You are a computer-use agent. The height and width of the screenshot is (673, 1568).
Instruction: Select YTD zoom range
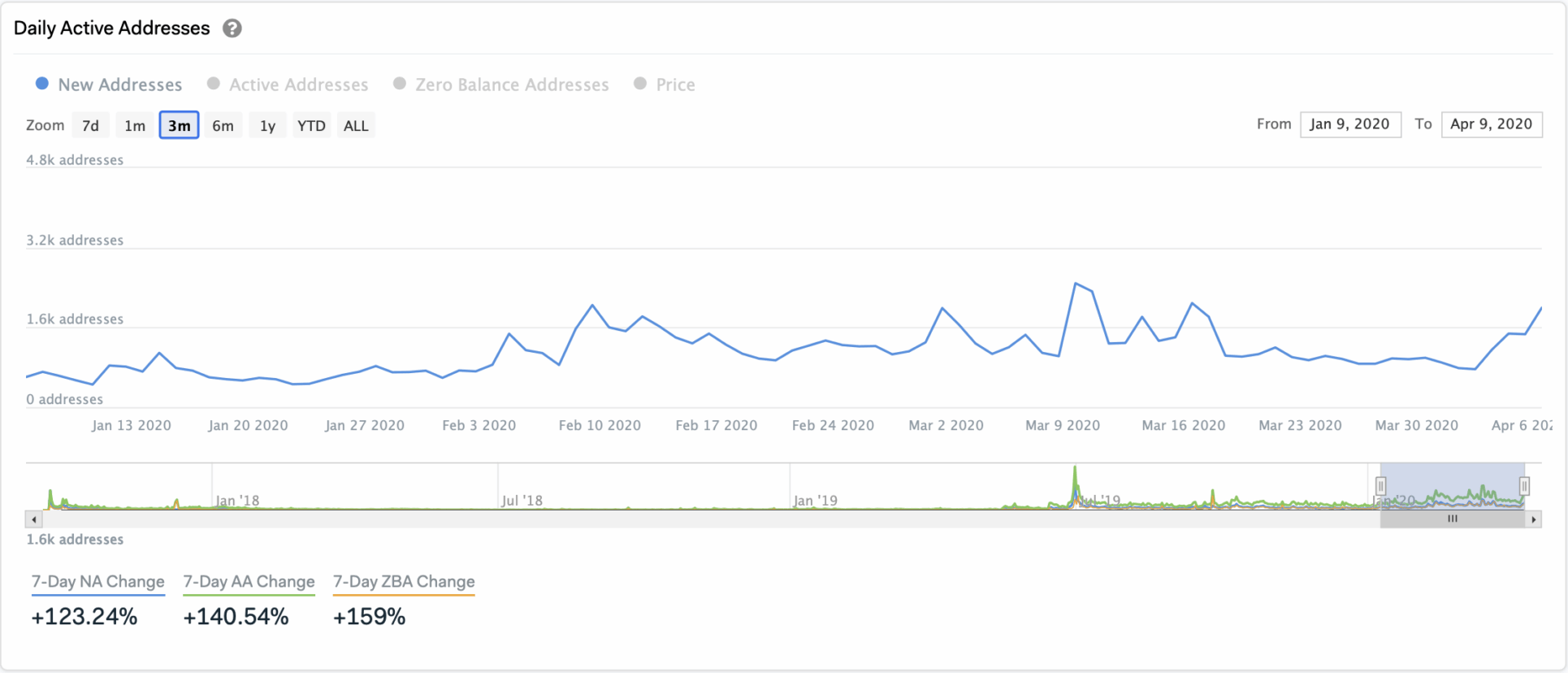pos(311,125)
